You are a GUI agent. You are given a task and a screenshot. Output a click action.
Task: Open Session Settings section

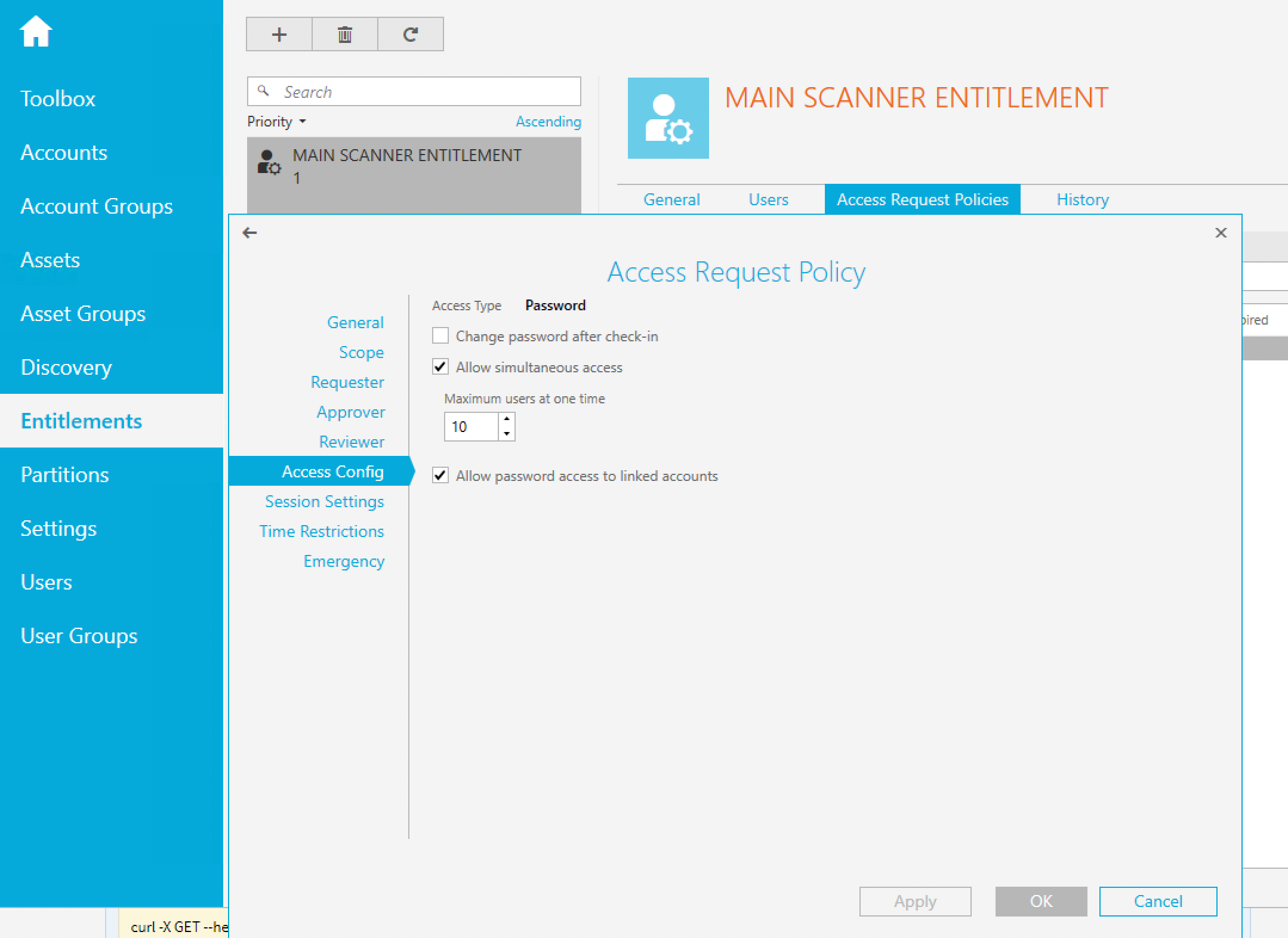324,501
